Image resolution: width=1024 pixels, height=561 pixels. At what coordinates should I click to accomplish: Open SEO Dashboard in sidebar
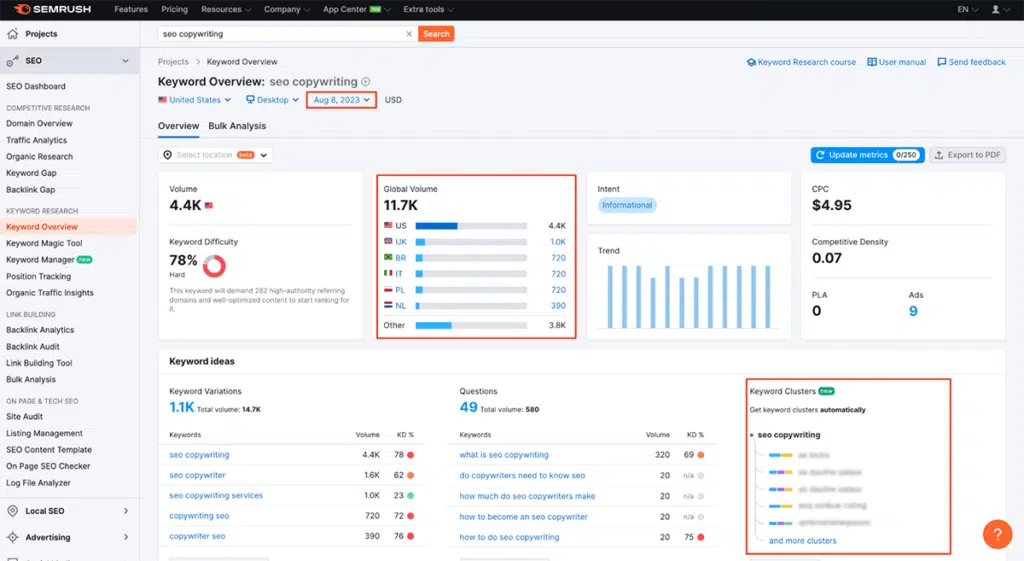(36, 86)
